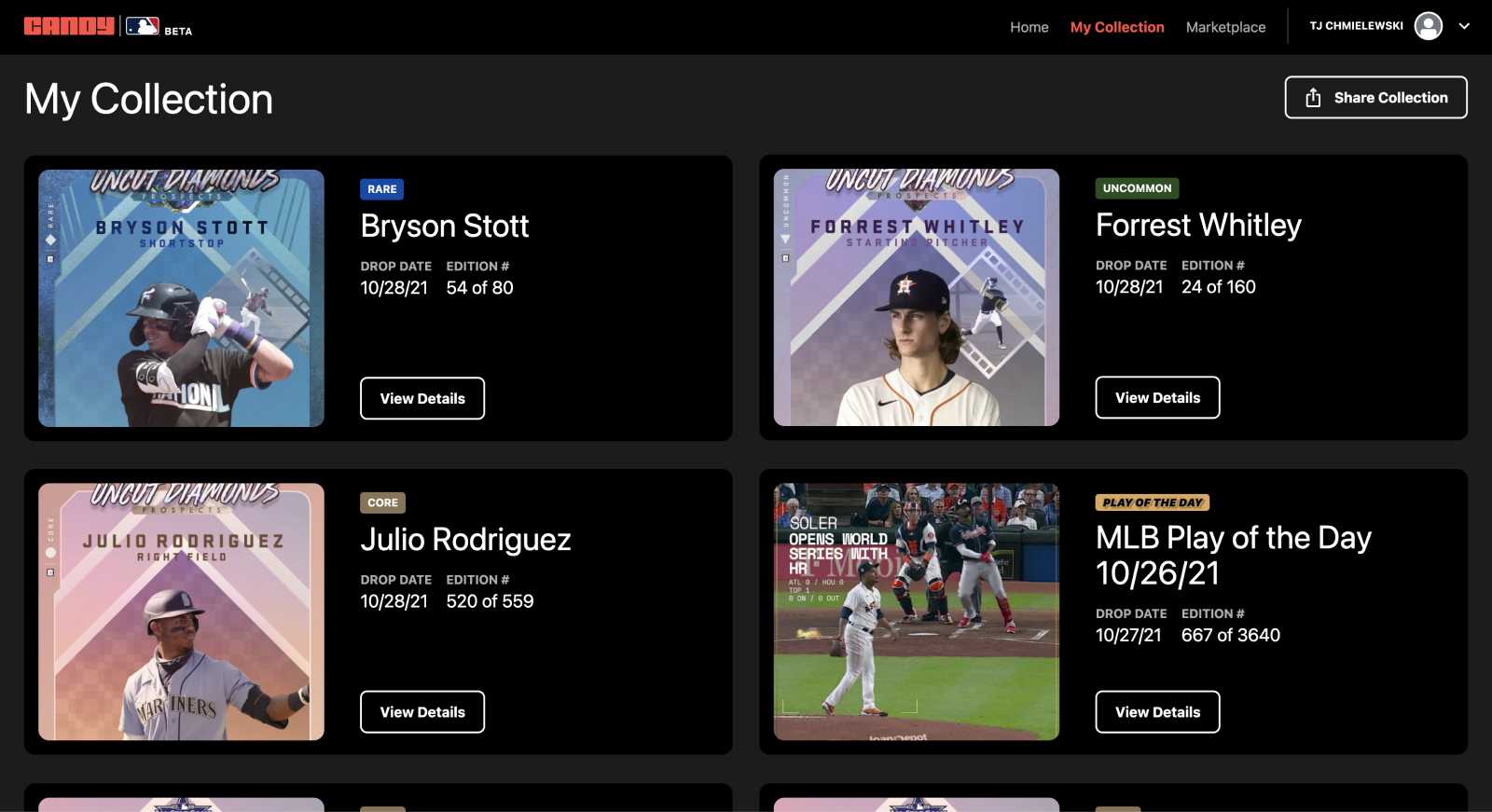The height and width of the screenshot is (812, 1492).
Task: Click the UNCOMMON rarity badge
Action: click(1137, 188)
